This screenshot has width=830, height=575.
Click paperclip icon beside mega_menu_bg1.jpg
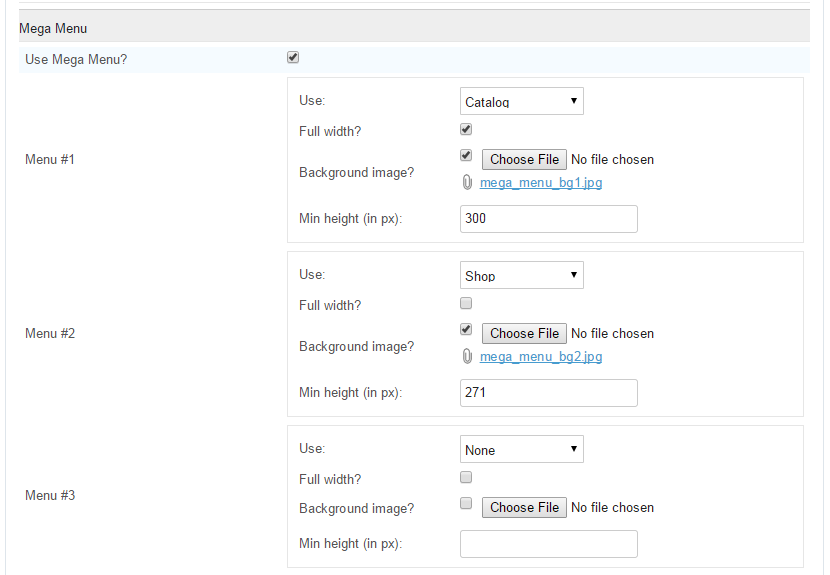click(x=467, y=183)
